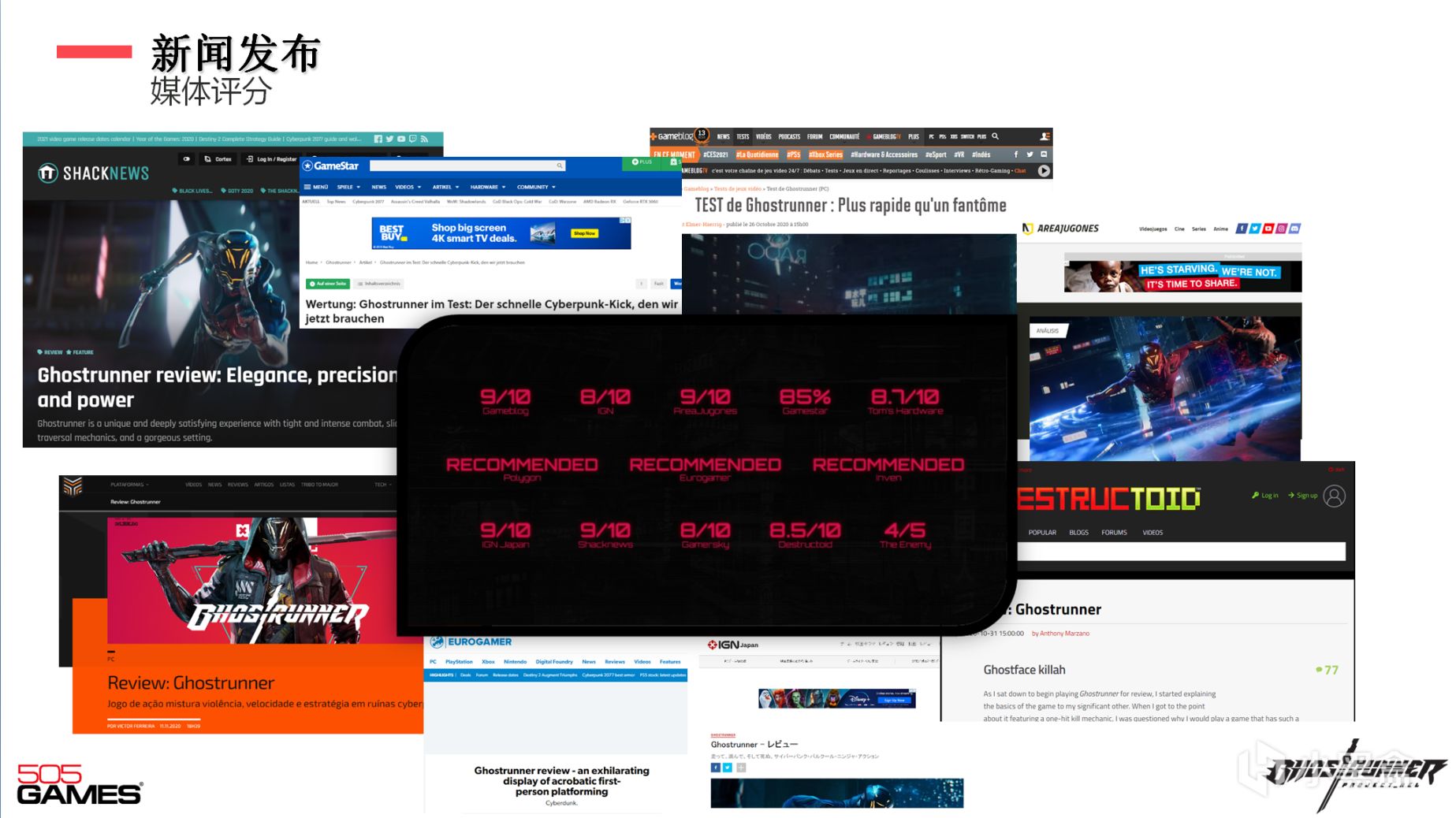1456x818 pixels.
Task: Click the Areajugones Discord icon
Action: tap(1294, 229)
